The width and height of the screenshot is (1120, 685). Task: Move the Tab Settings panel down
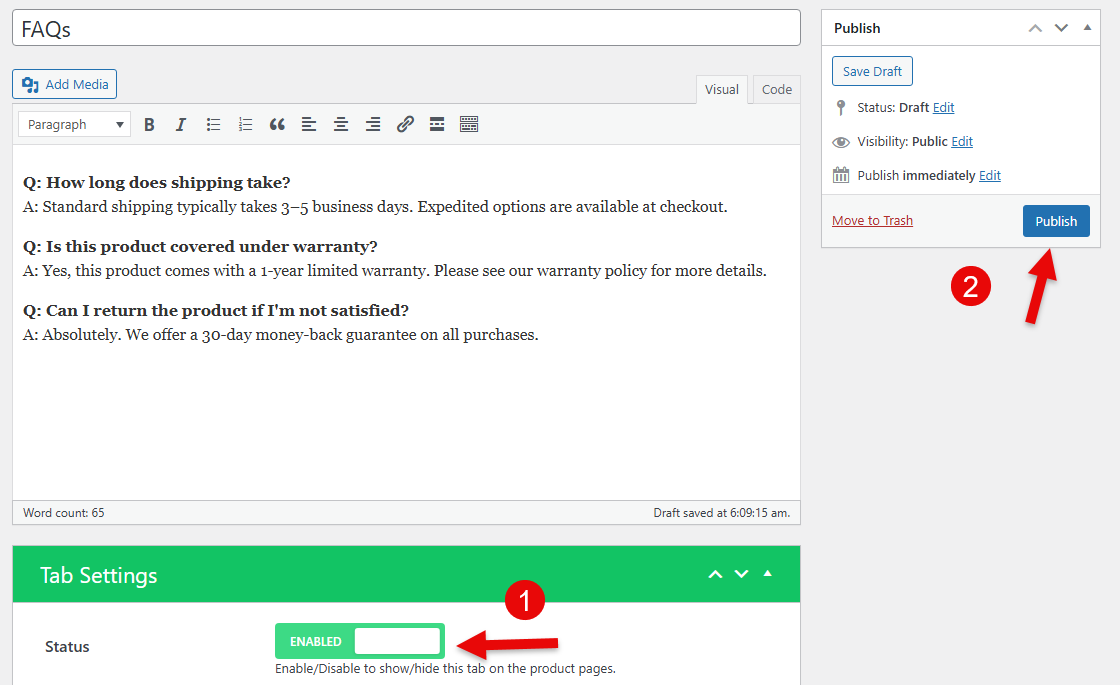click(741, 574)
